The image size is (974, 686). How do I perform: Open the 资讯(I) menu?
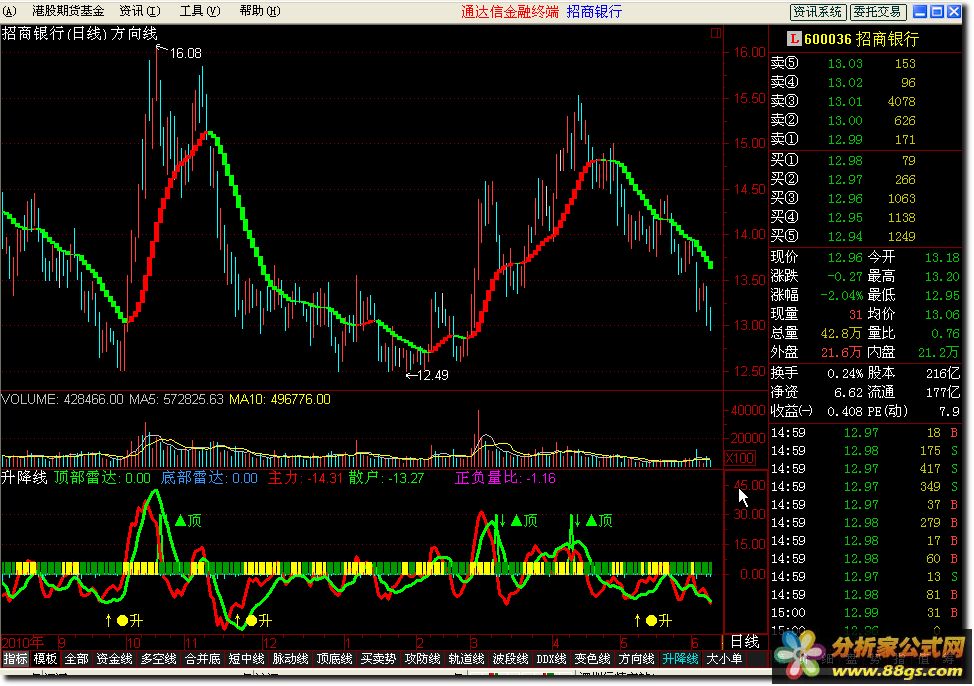click(139, 11)
